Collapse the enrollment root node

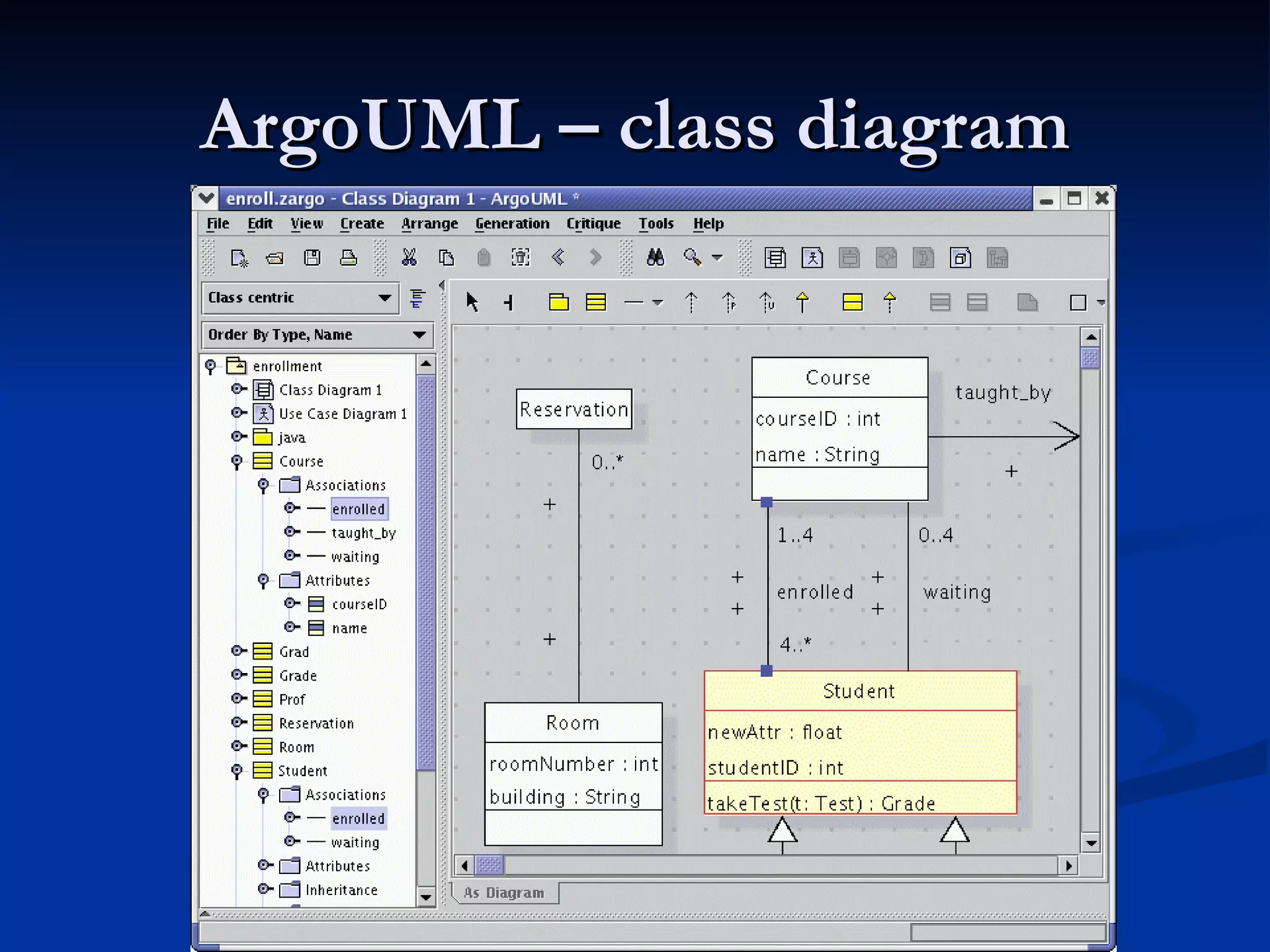coord(210,366)
